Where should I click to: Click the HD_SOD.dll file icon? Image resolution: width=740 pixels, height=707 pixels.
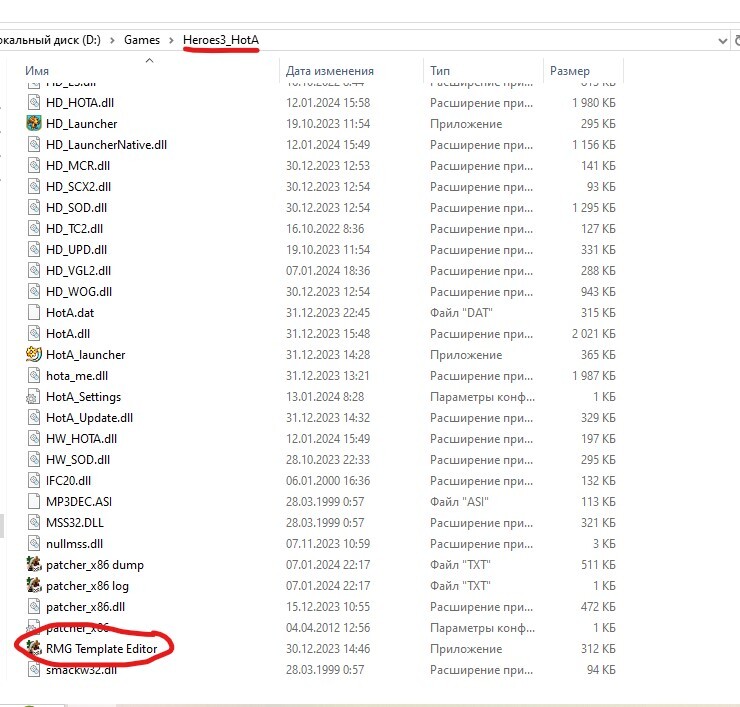[x=34, y=208]
